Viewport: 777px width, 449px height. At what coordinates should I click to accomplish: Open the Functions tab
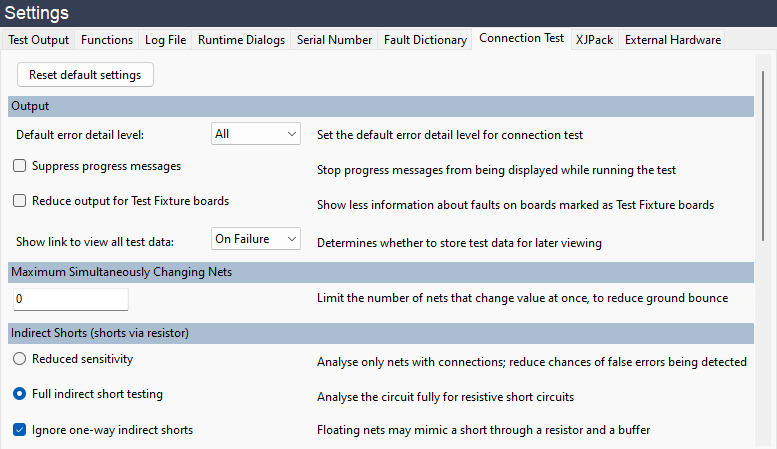[106, 40]
